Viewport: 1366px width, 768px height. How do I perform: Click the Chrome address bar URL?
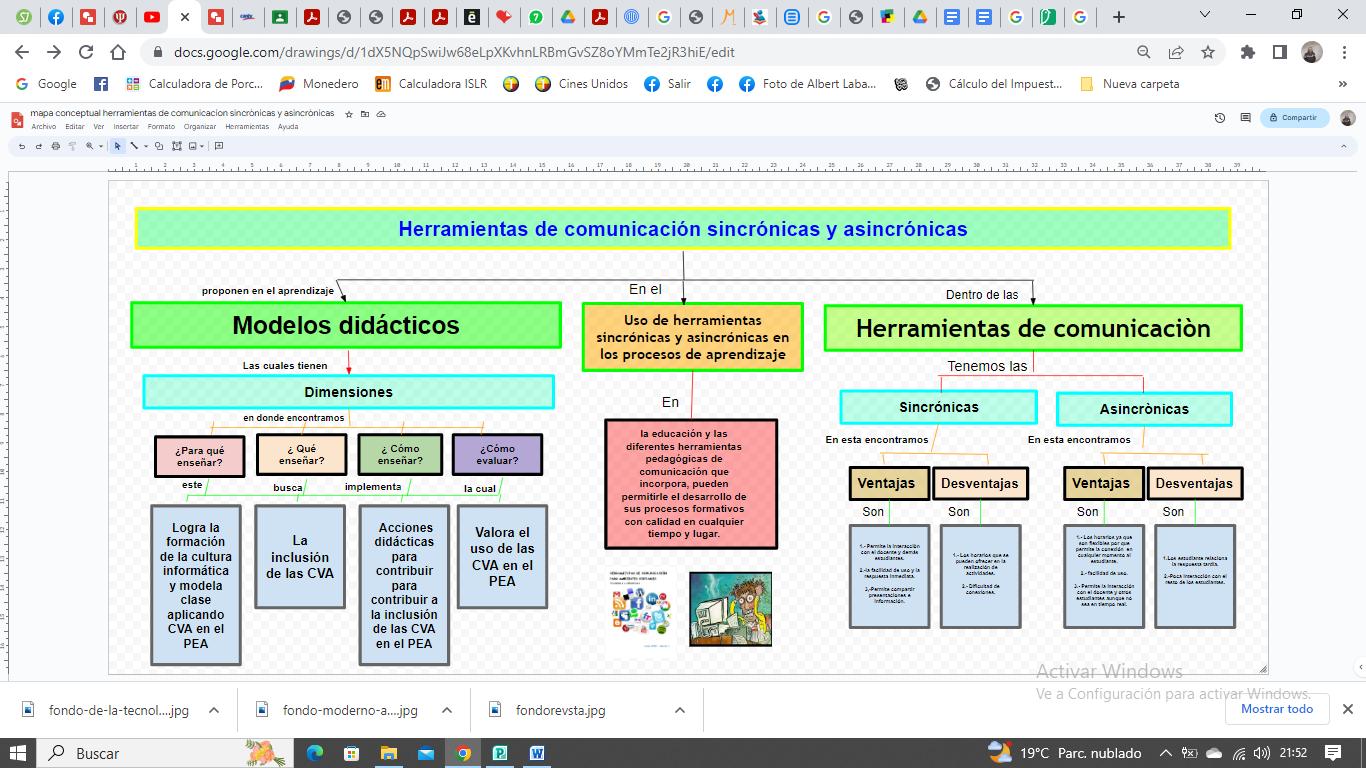tap(454, 52)
